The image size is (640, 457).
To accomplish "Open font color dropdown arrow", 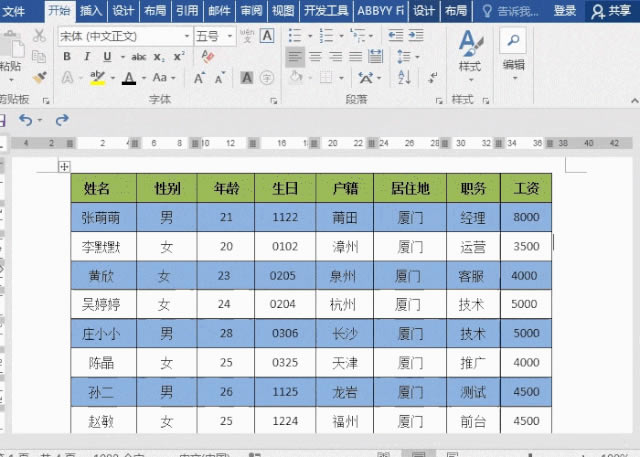I will (x=144, y=78).
